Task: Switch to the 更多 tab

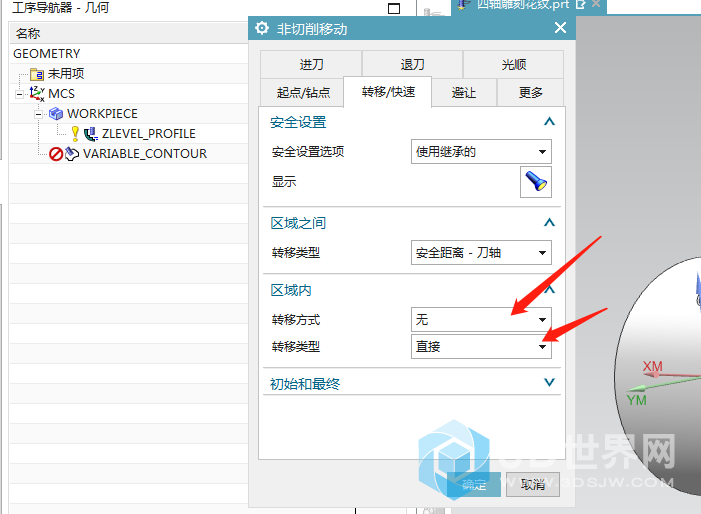Action: coord(530,93)
